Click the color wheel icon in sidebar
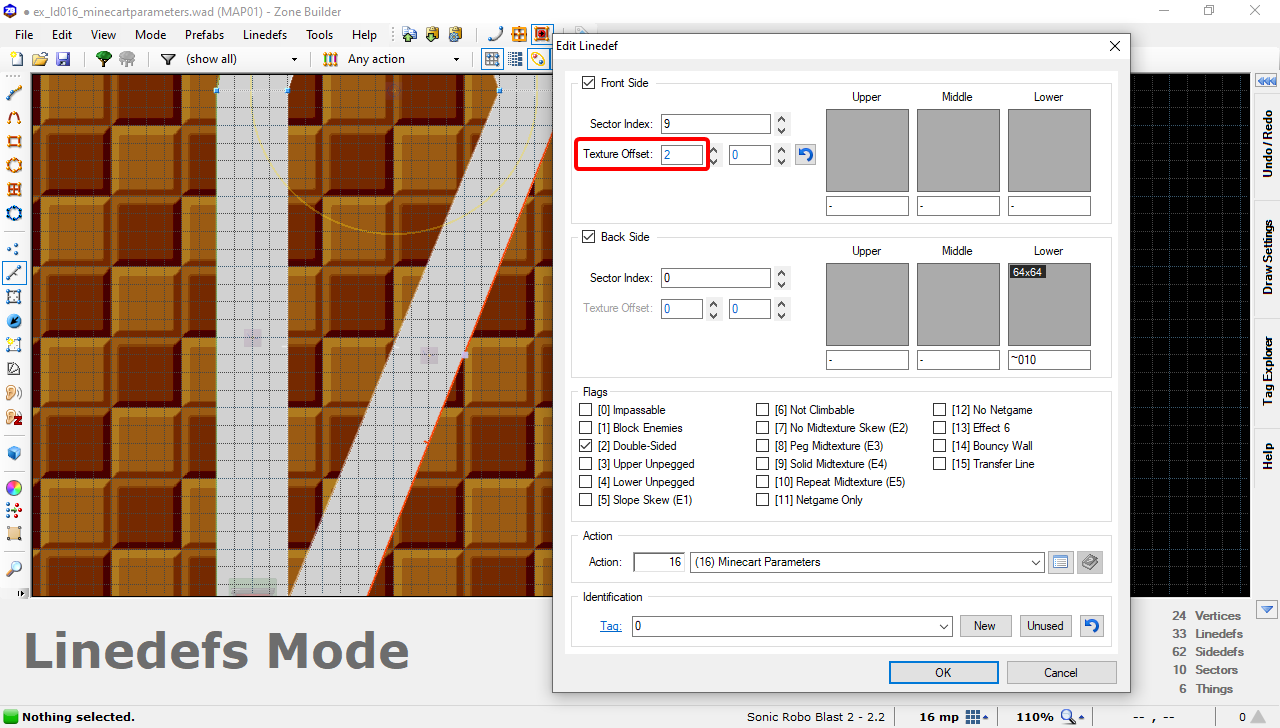This screenshot has height=728, width=1280. click(x=14, y=488)
